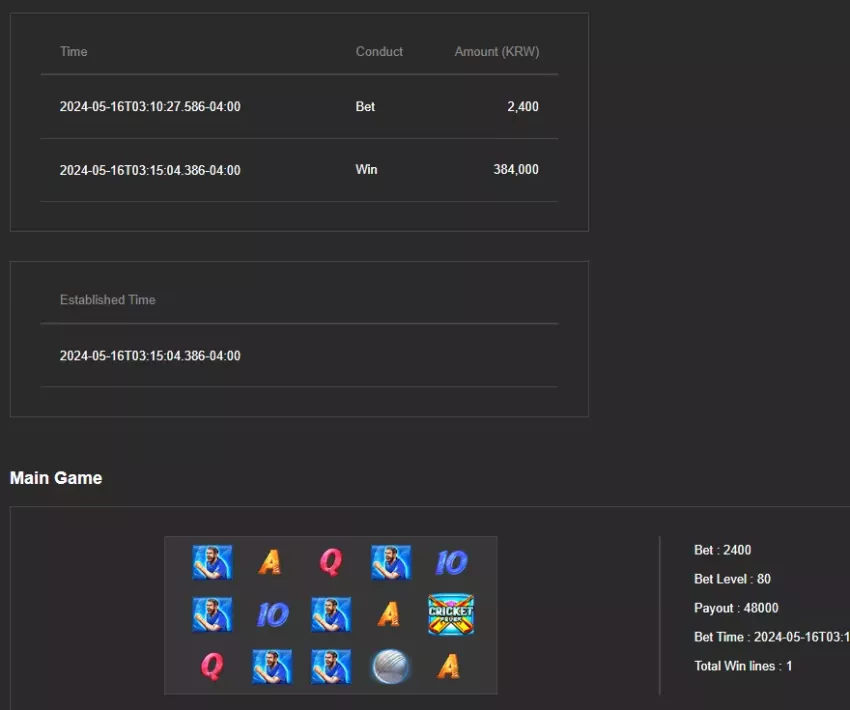
Task: Select the blue 10 in the top-right corner
Action: [x=451, y=562]
